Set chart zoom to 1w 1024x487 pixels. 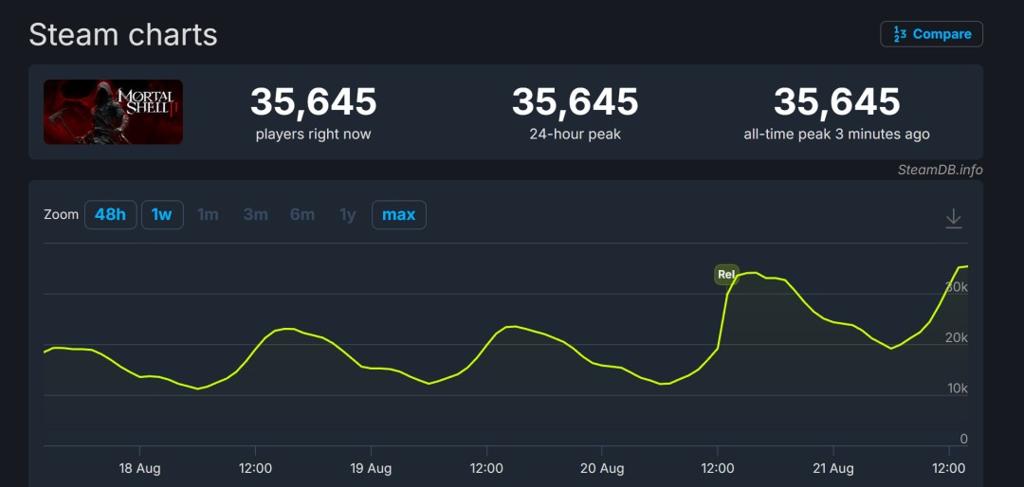162,215
